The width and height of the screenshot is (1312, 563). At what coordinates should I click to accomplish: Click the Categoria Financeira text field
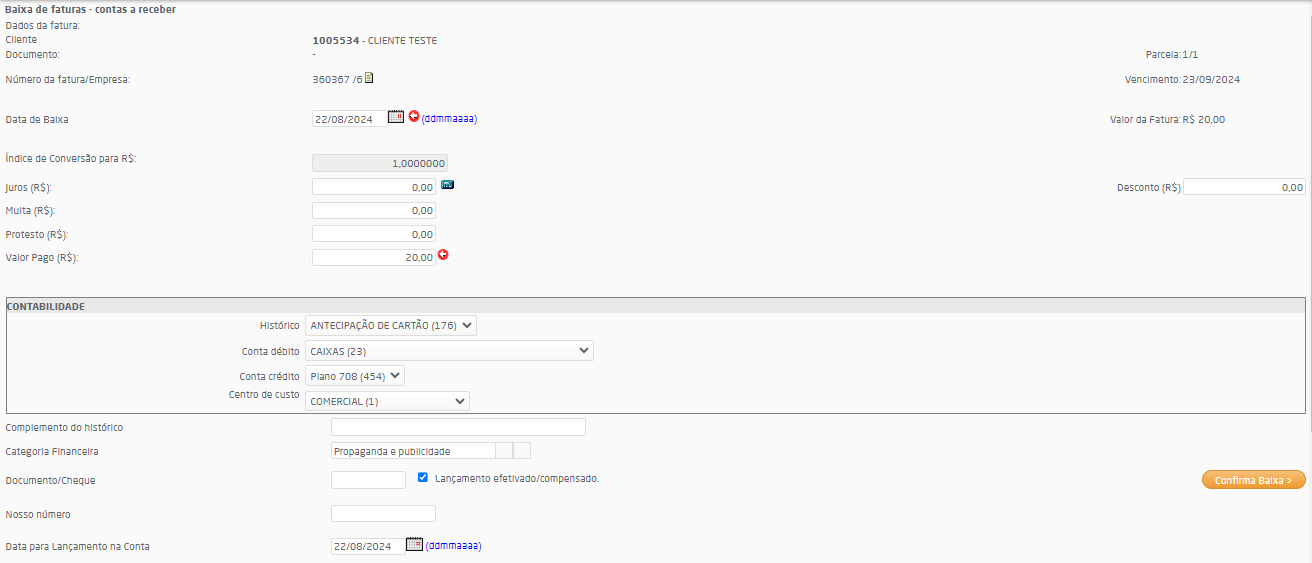pos(413,451)
